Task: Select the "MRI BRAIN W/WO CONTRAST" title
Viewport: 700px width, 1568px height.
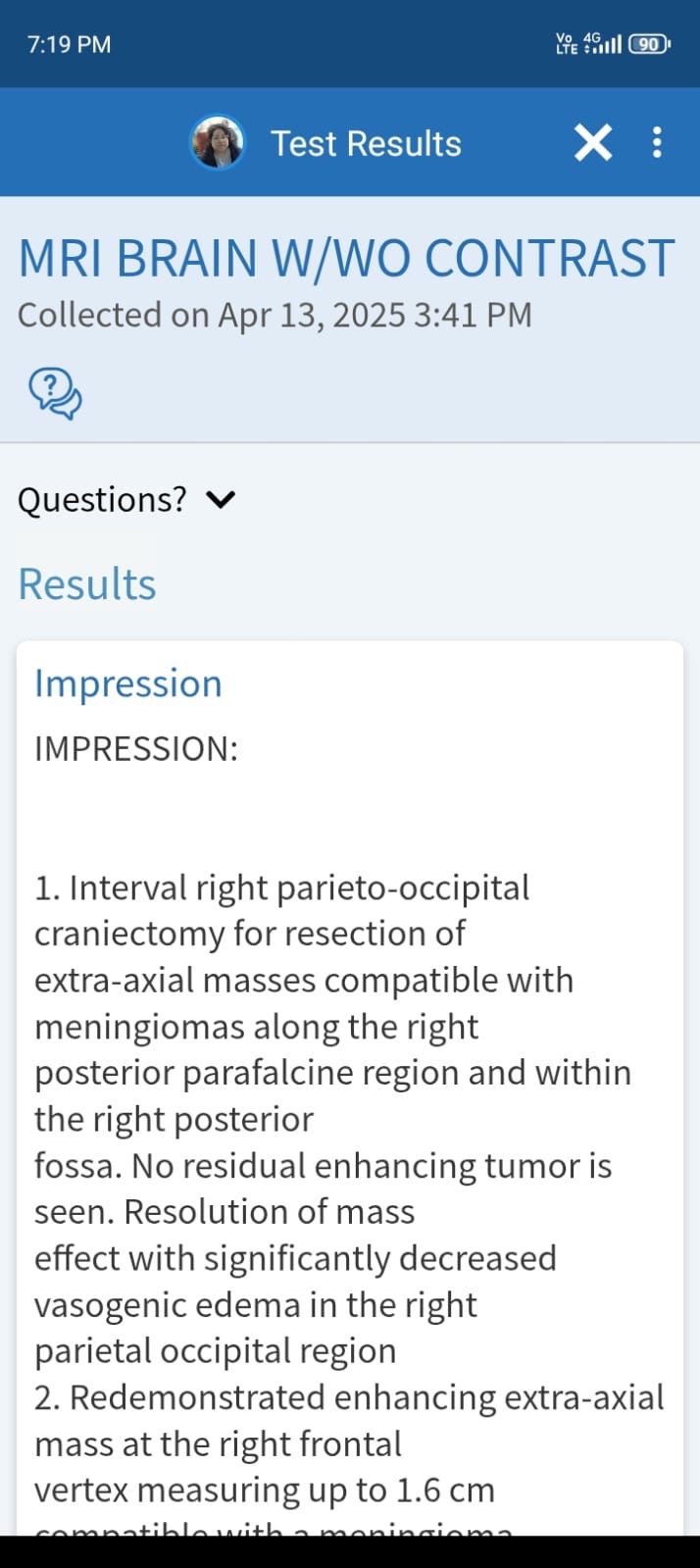Action: (x=346, y=259)
